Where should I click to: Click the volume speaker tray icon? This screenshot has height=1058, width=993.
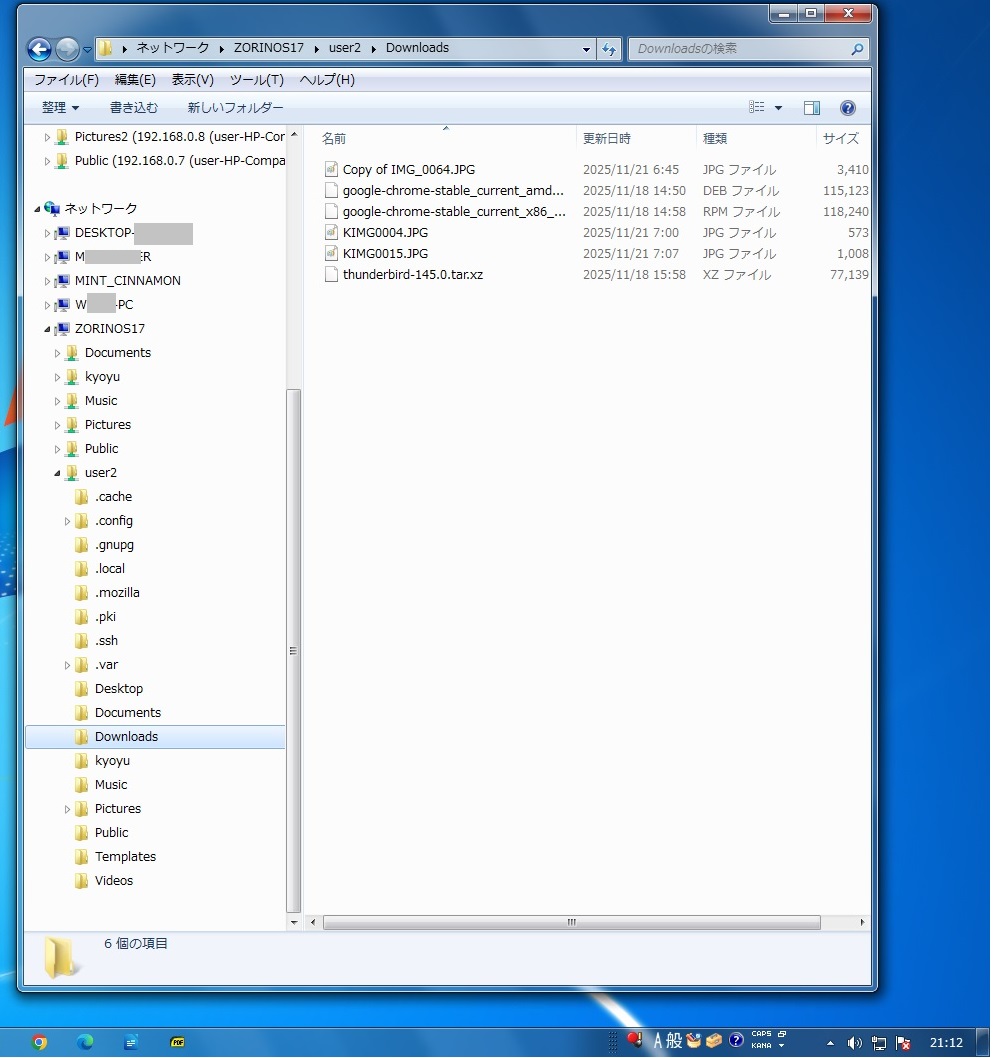pos(854,1042)
